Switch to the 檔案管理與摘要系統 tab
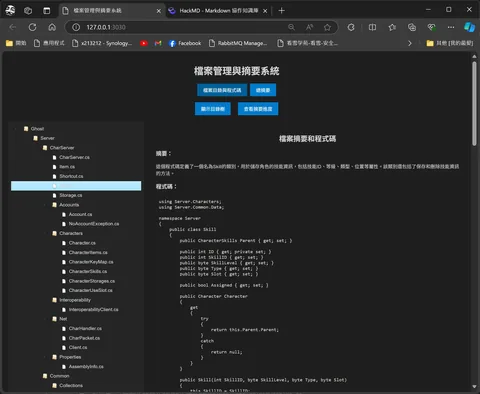This screenshot has width=480, height=394. [112, 11]
